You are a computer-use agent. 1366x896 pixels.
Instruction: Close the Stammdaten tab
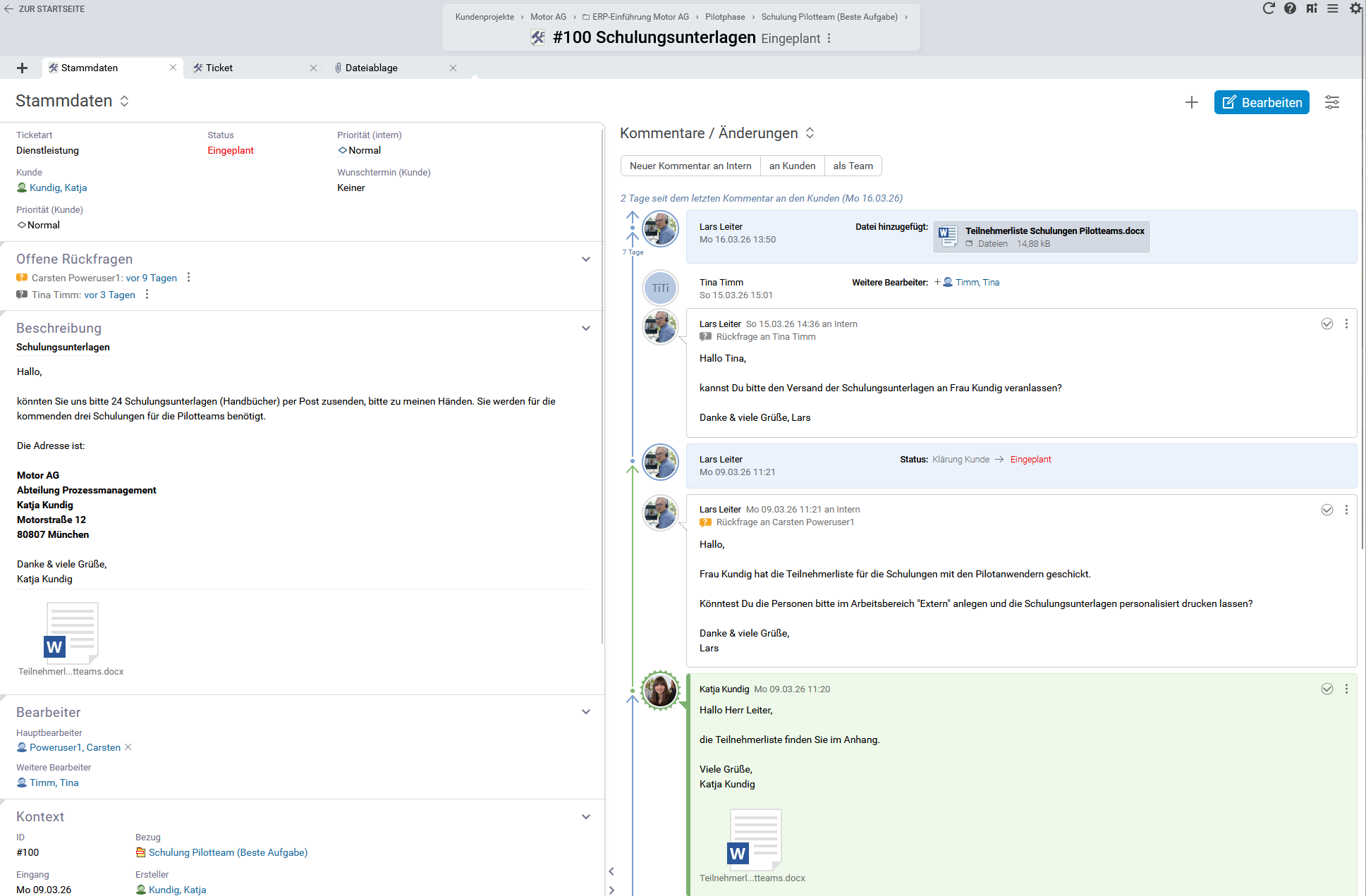coord(173,68)
